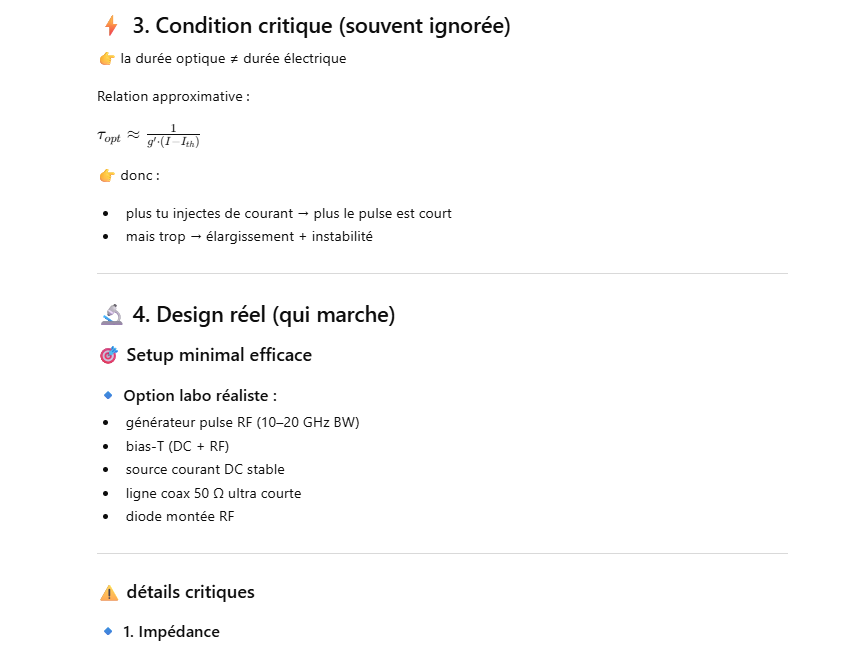The height and width of the screenshot is (645, 852).
Task: Click the pointing hand before "la durée optique"
Action: [x=107, y=59]
